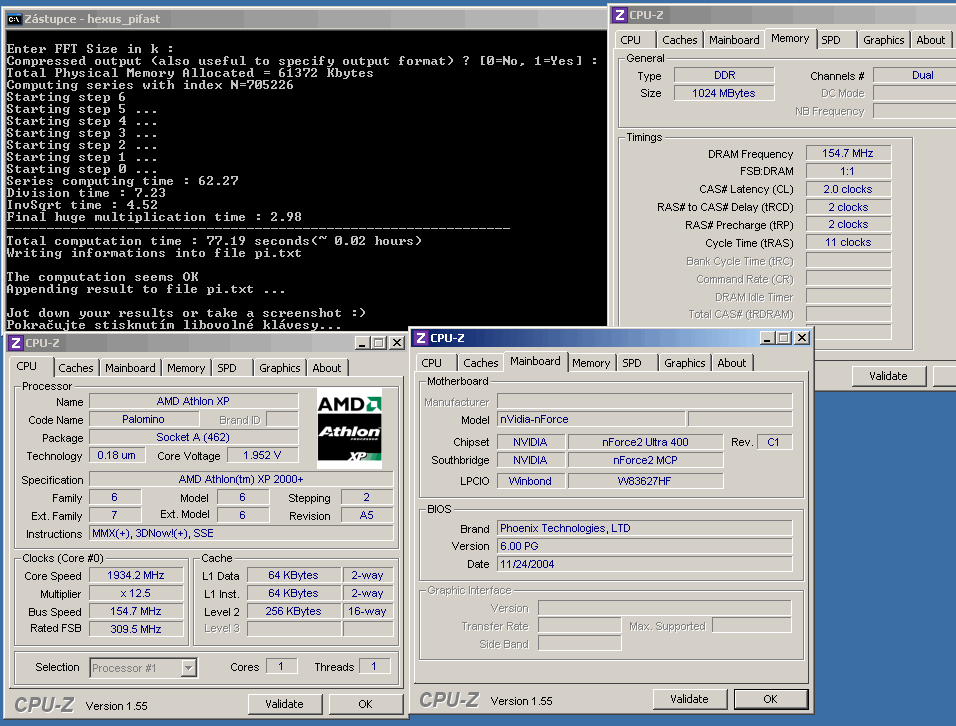This screenshot has height=726, width=956.
Task: Click the Package field Socket A (462)
Action: pos(193,437)
